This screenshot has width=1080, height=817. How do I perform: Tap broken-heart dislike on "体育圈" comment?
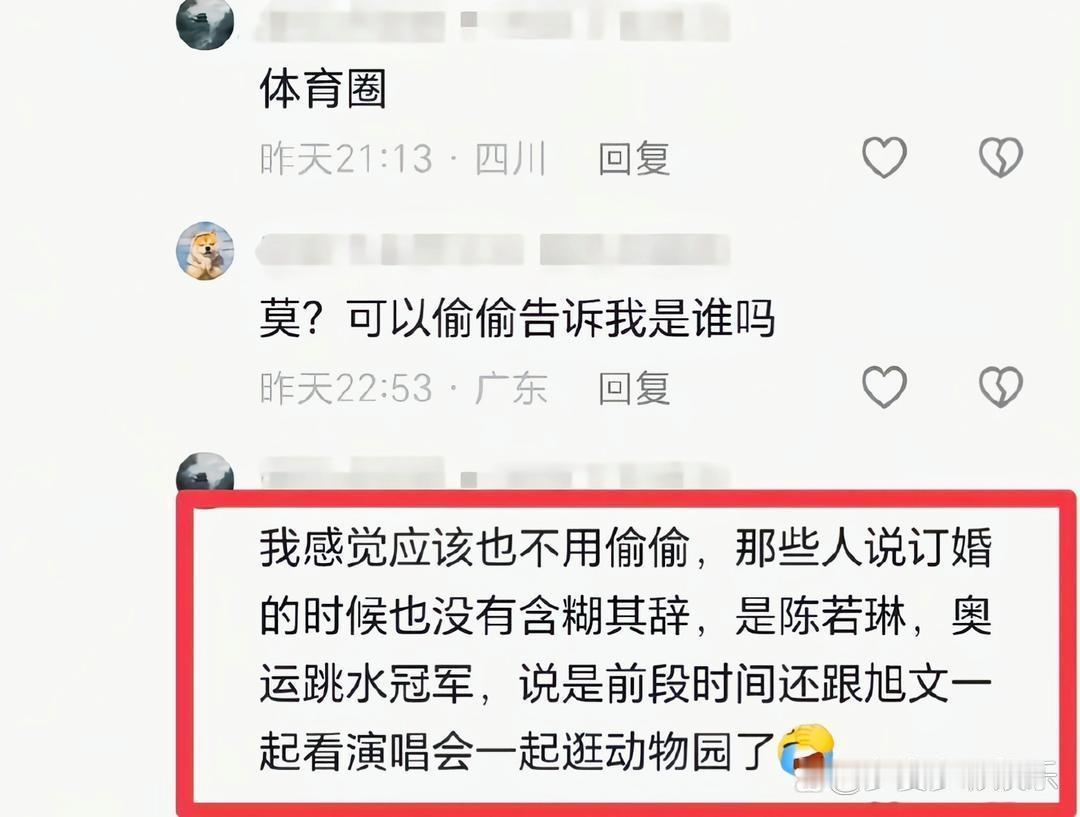(x=1001, y=157)
